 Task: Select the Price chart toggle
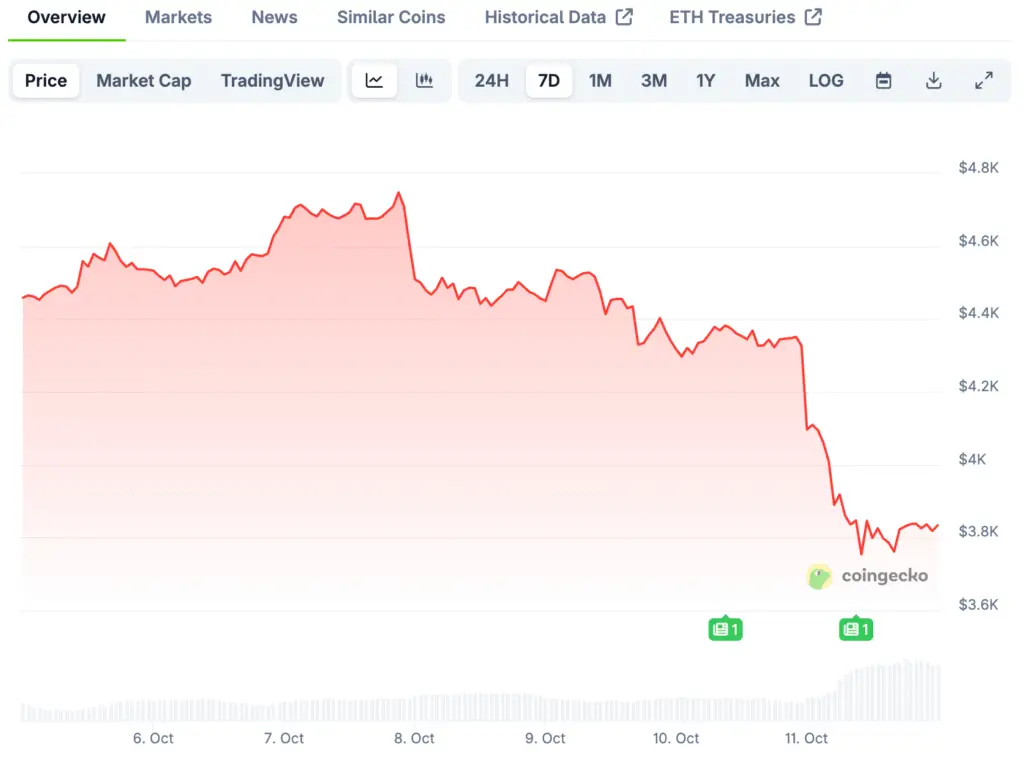click(x=46, y=81)
